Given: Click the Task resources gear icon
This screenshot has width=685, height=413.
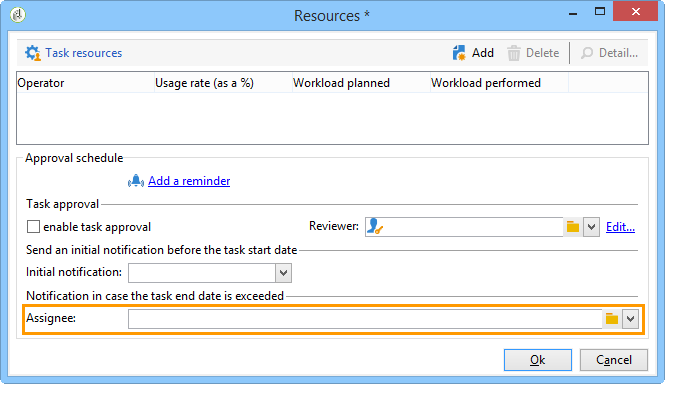Looking at the screenshot, I should [33, 53].
